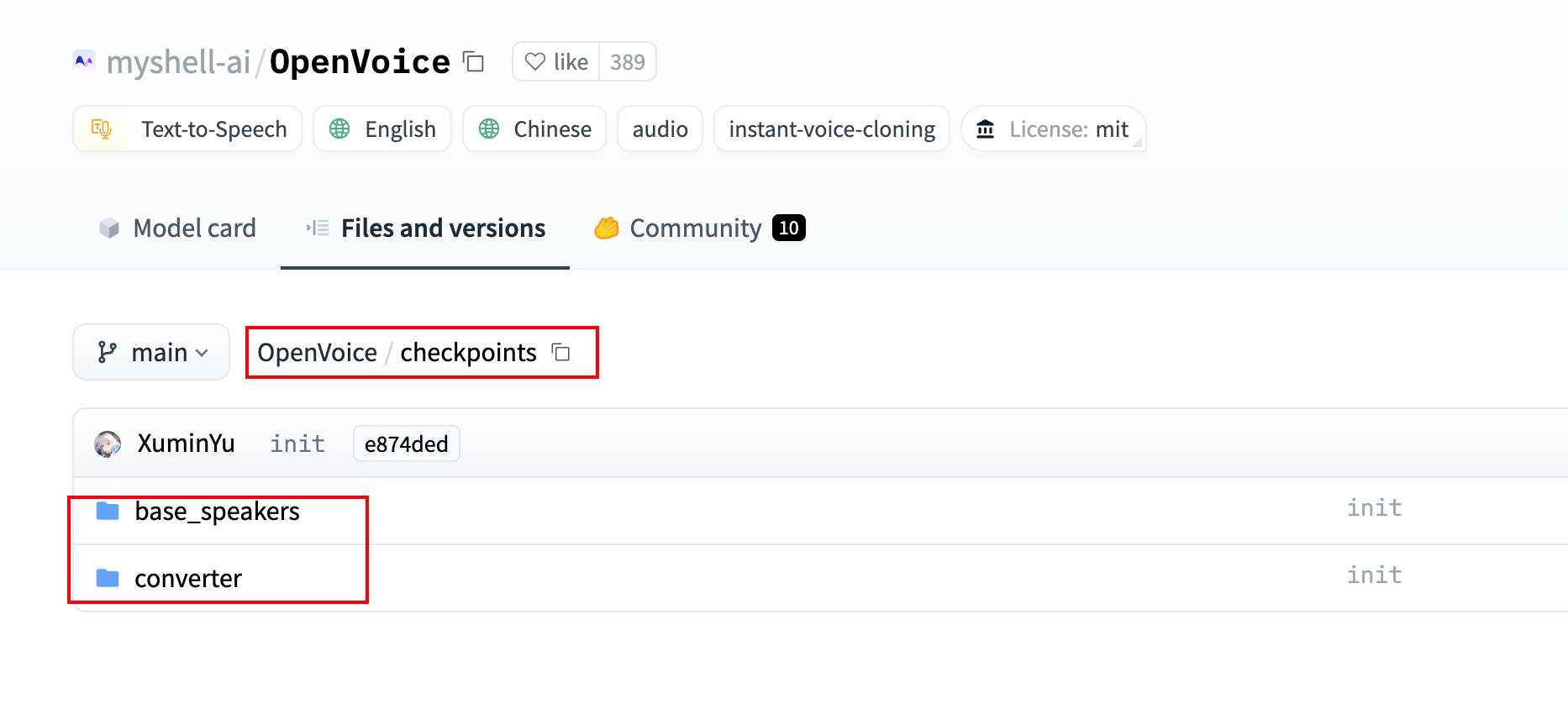Filter by the English language tag
The image size is (1568, 714).
click(382, 129)
